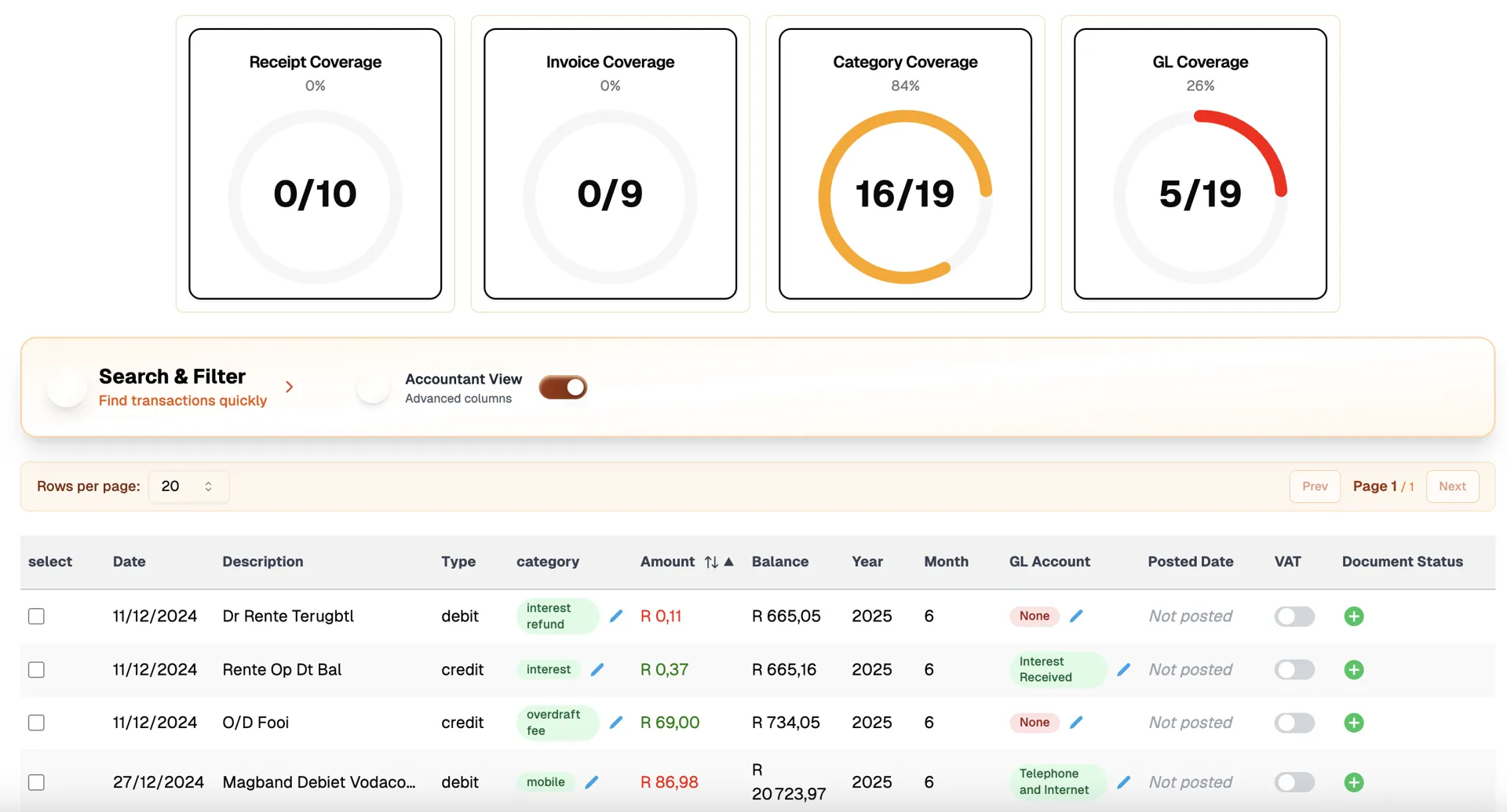Edit GL Account for Interest Received row

click(x=1123, y=669)
